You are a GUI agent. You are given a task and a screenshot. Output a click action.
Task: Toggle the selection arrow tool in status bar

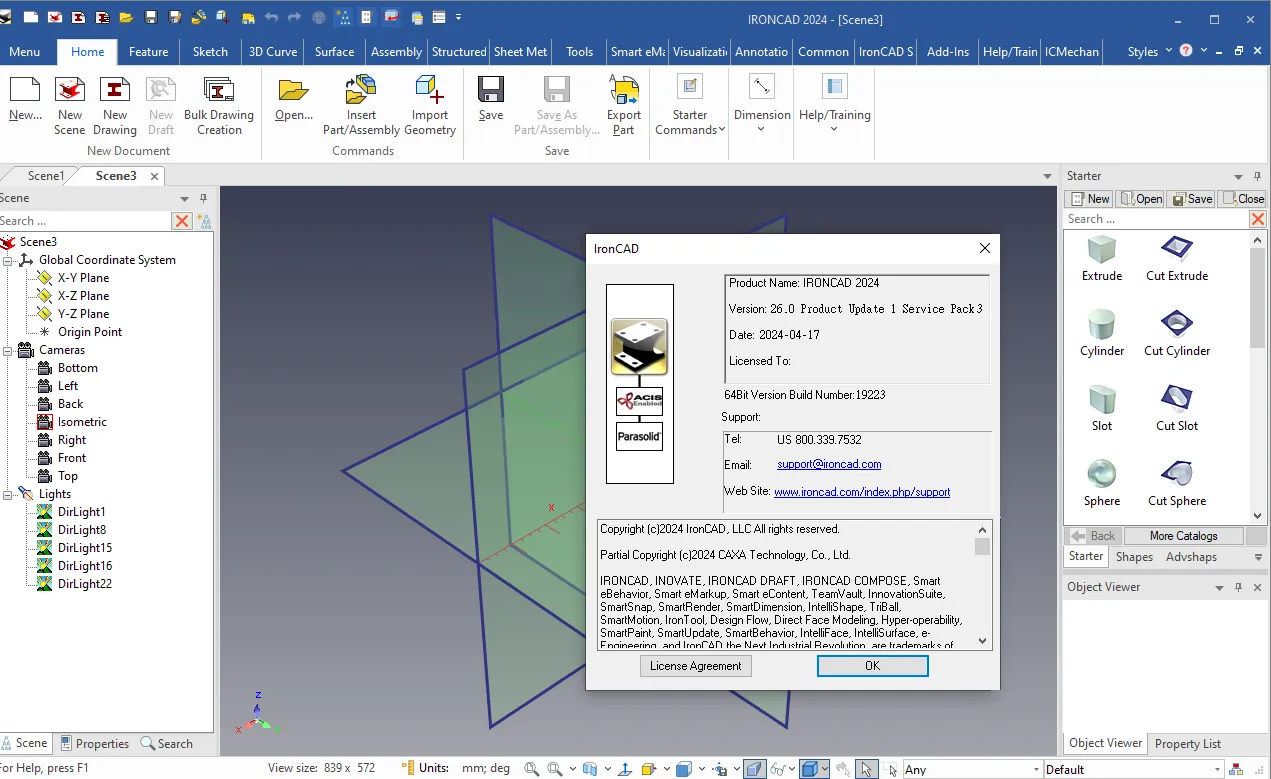(866, 769)
